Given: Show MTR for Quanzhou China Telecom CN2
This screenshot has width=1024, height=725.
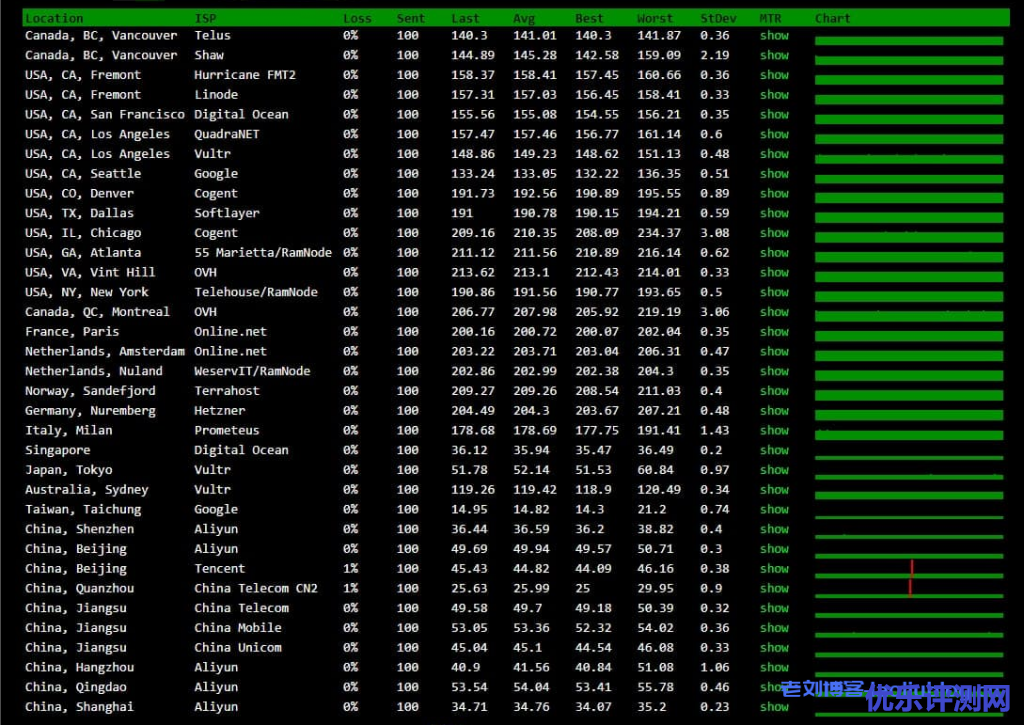Looking at the screenshot, I should point(774,588).
